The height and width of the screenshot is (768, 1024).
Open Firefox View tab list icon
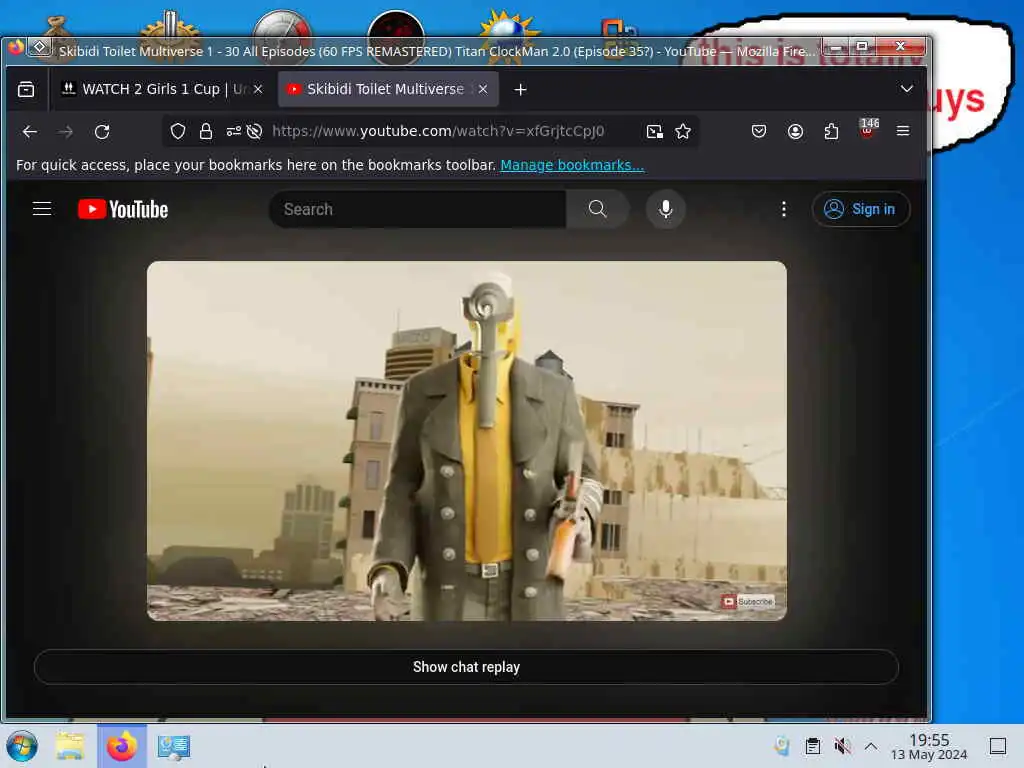[26, 89]
